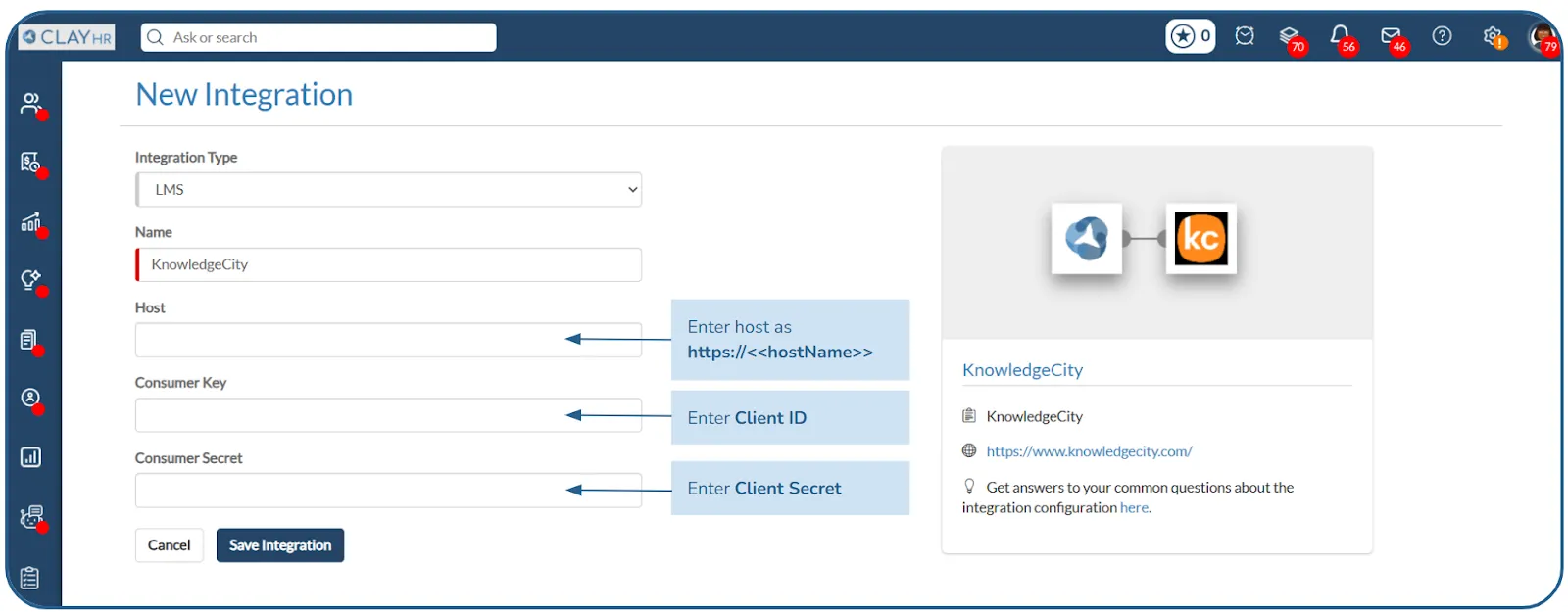Image resolution: width=1568 pixels, height=612 pixels.
Task: Open the reports bar-chart icon in the sidebar
Action: (31, 457)
